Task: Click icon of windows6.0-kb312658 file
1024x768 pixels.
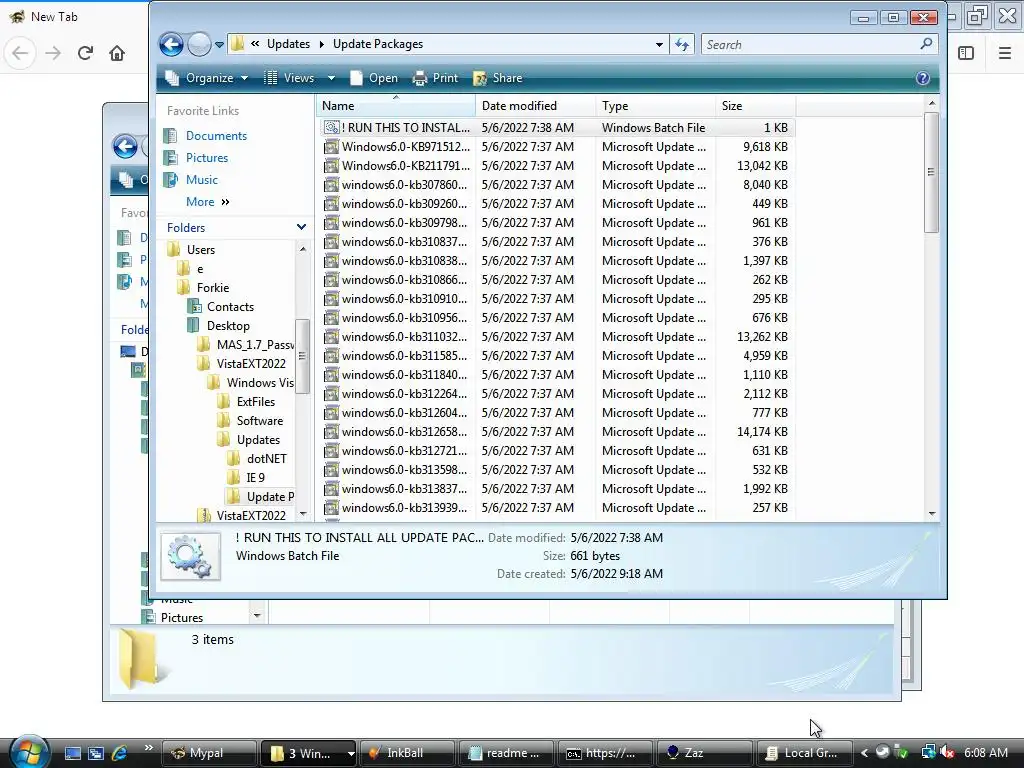Action: (332, 432)
